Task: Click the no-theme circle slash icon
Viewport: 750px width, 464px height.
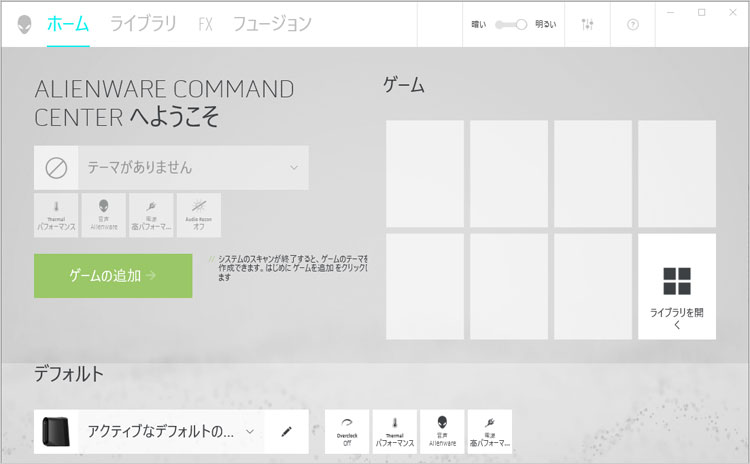Action: [x=56, y=168]
